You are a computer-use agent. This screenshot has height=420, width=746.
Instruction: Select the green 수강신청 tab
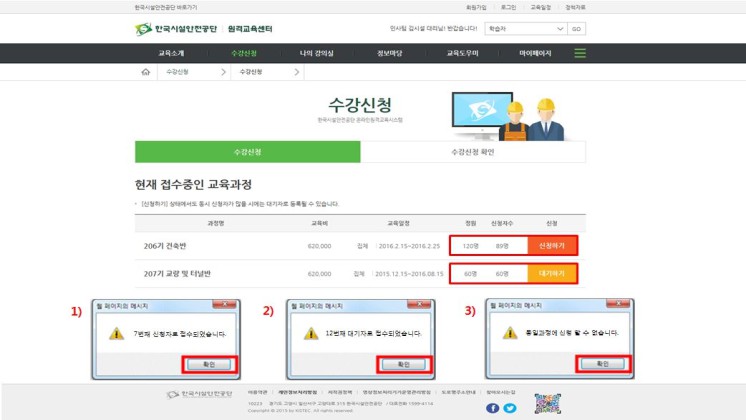coord(247,152)
